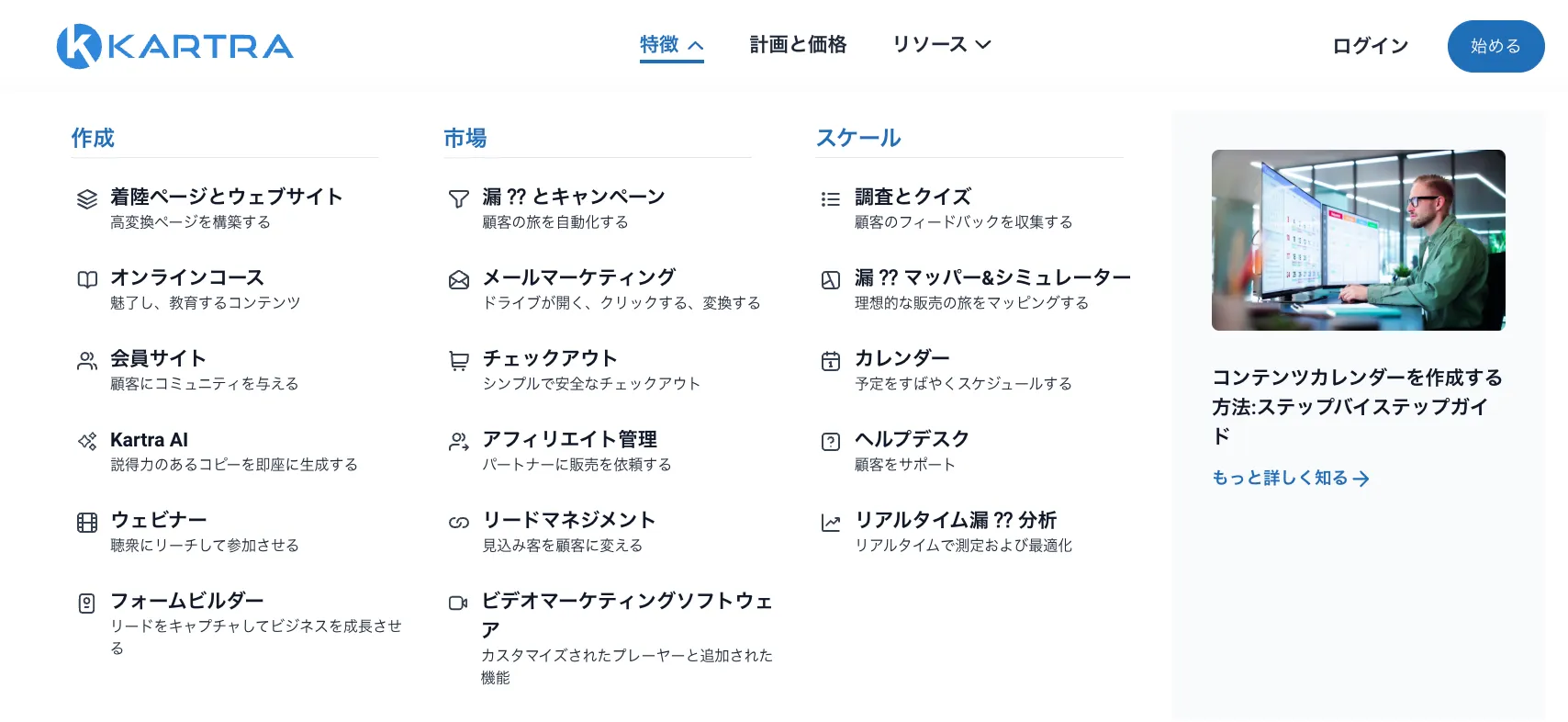This screenshot has width=1568, height=722.
Task: Click the calendar icon beside カレンダー
Action: pos(831,361)
